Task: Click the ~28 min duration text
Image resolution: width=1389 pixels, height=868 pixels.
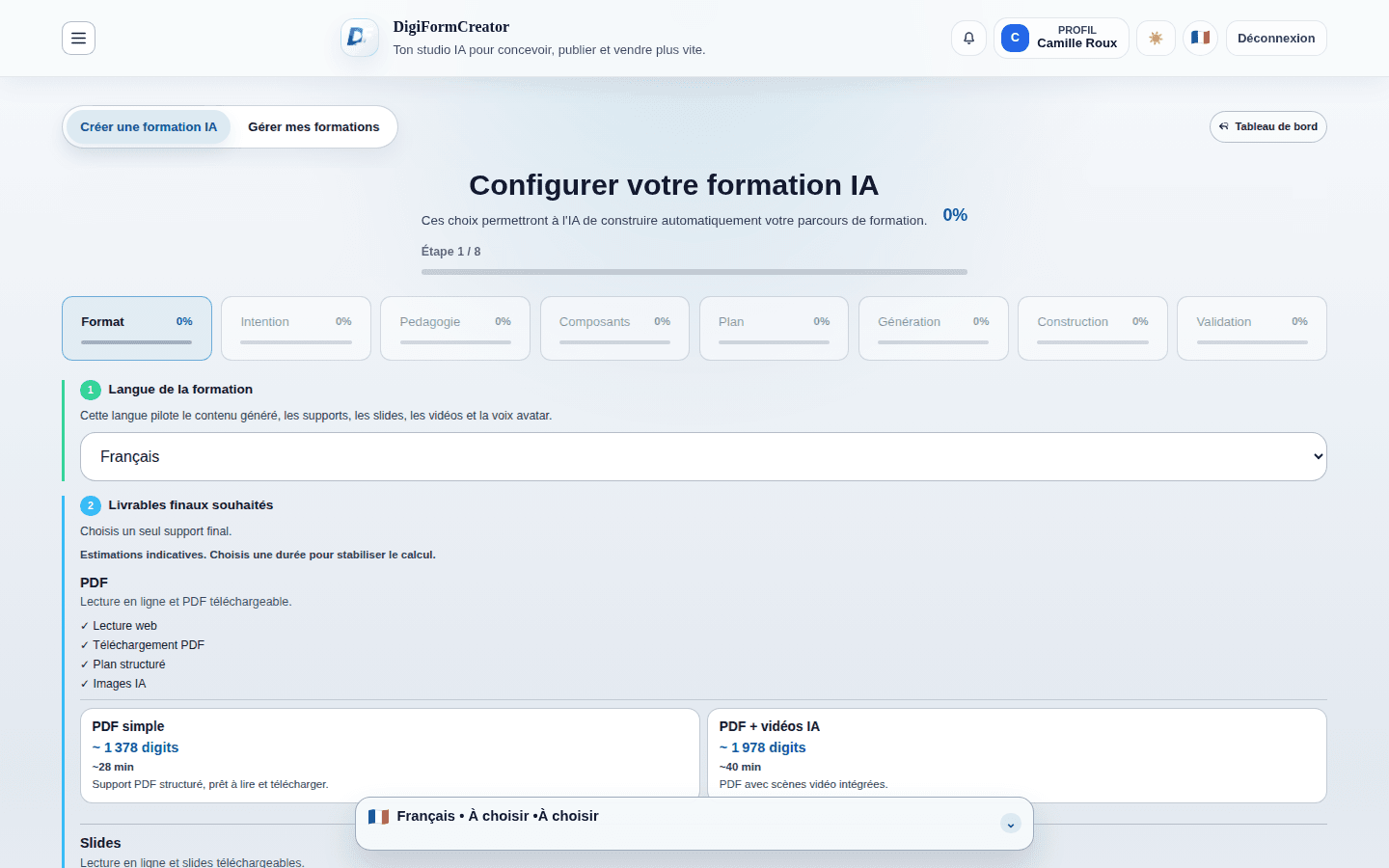Action: [113, 767]
